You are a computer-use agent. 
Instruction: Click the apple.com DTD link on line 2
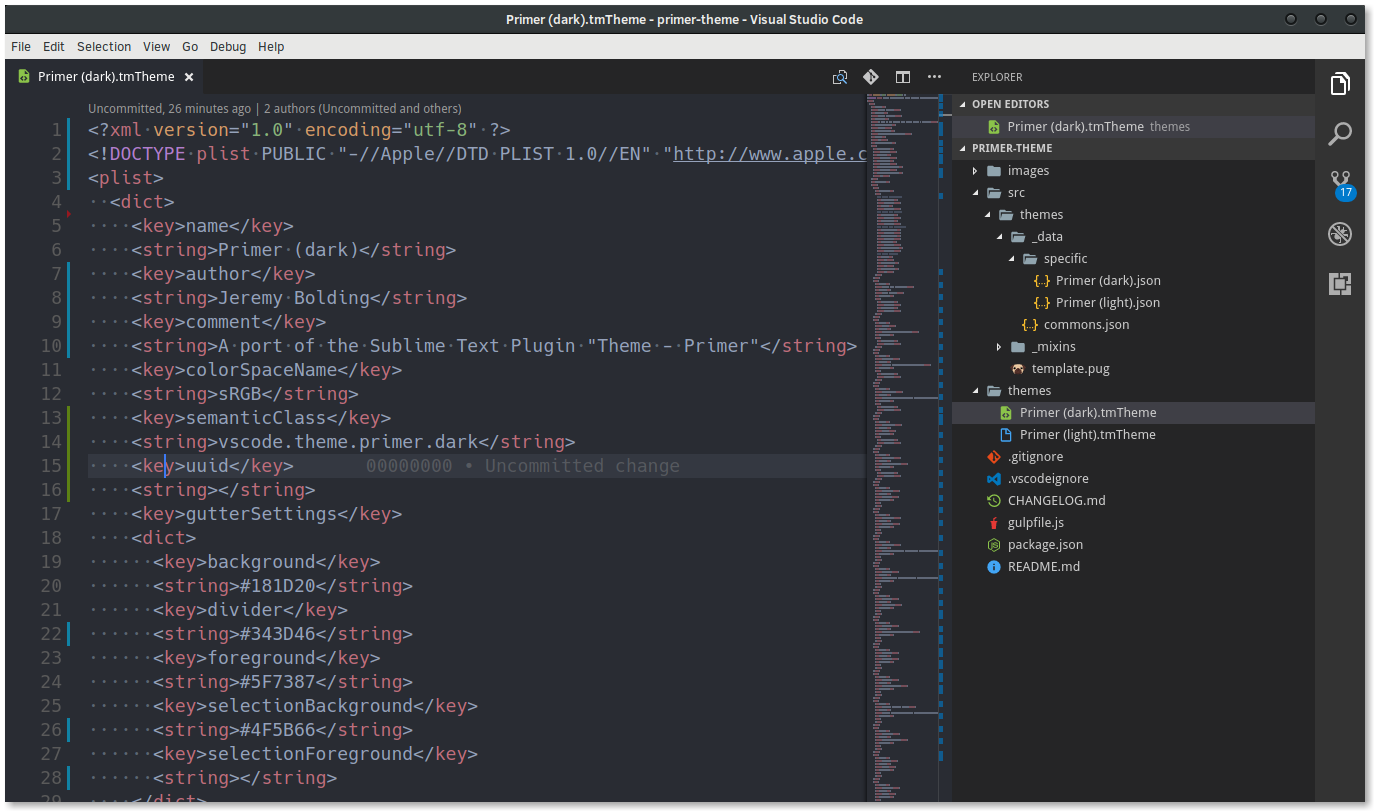click(769, 154)
